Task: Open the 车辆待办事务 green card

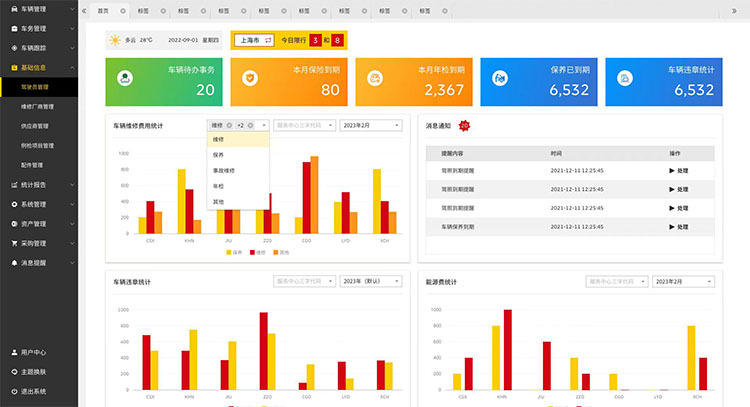Action: point(164,82)
